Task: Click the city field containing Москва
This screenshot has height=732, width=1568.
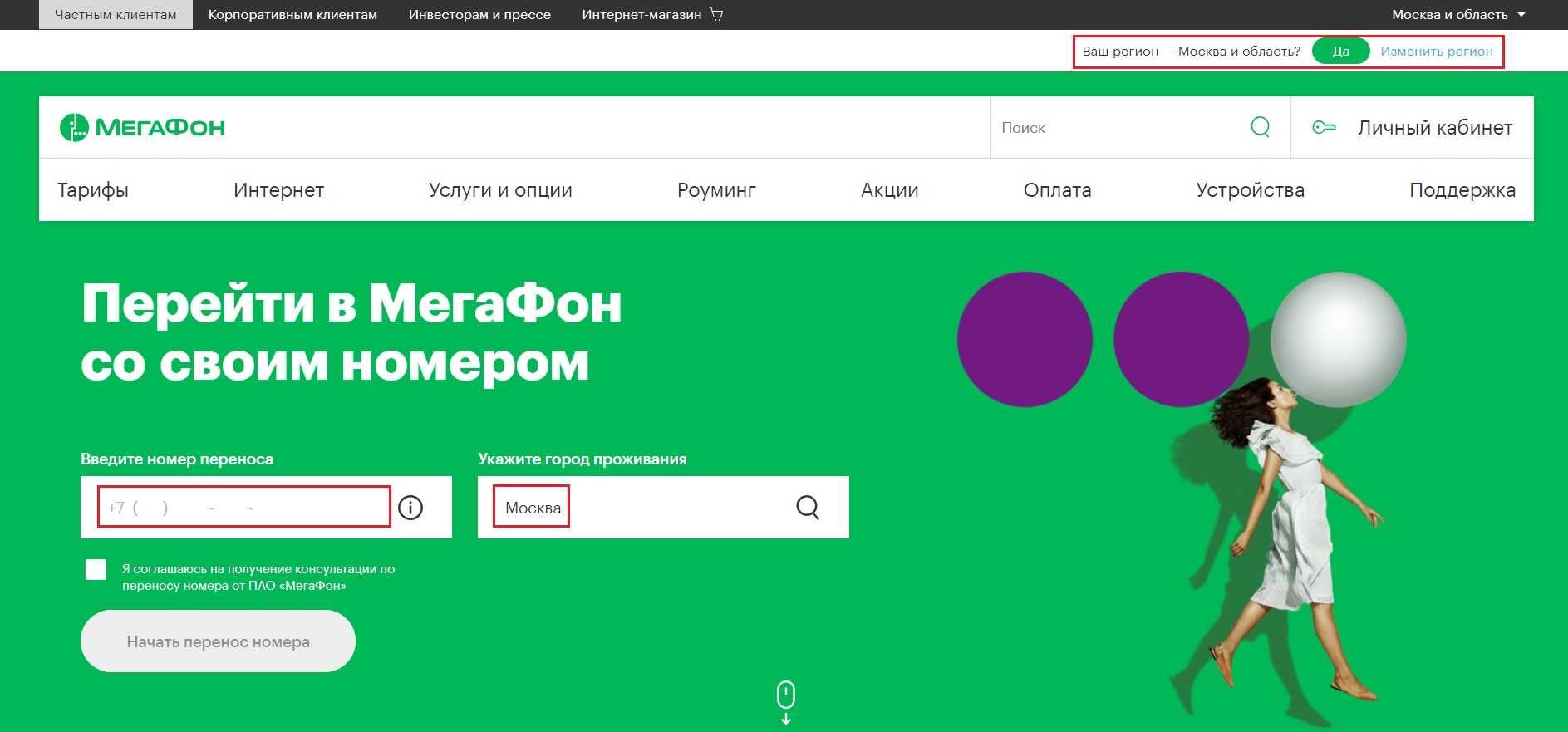Action: pos(632,507)
